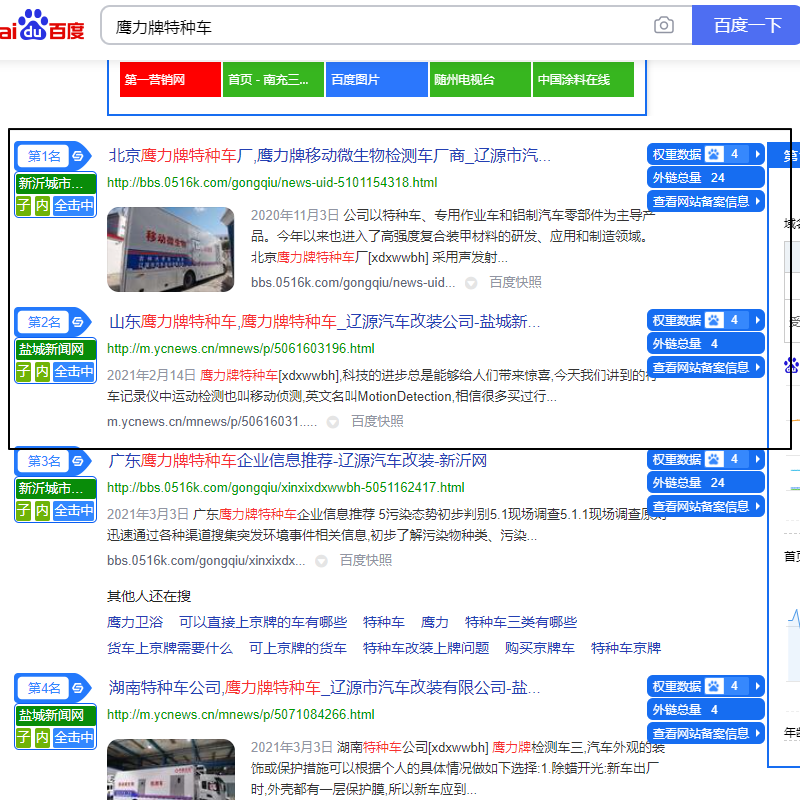Switch to the 中国涂料在线 tab

583,80
